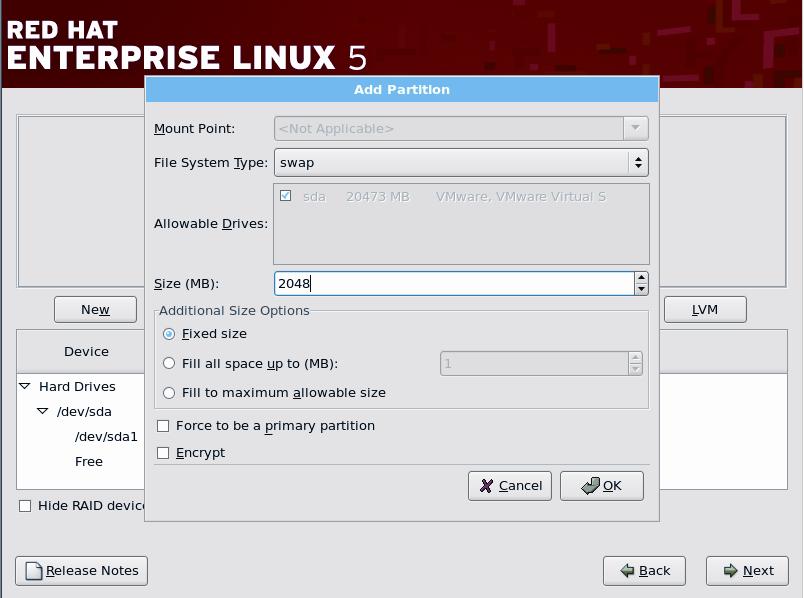Choose Fill all space up to (MB)
Viewport: 804px width, 598px height.
coord(169,363)
